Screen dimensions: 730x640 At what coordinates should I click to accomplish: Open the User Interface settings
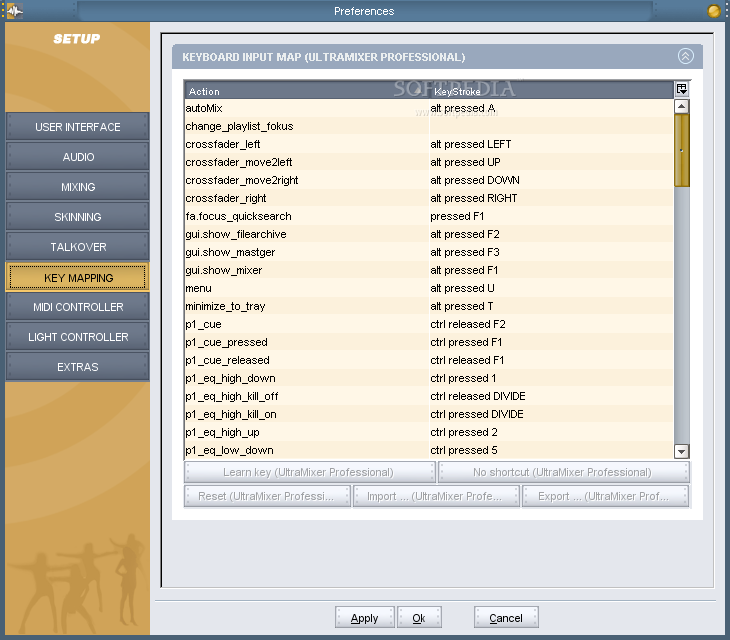[77, 127]
